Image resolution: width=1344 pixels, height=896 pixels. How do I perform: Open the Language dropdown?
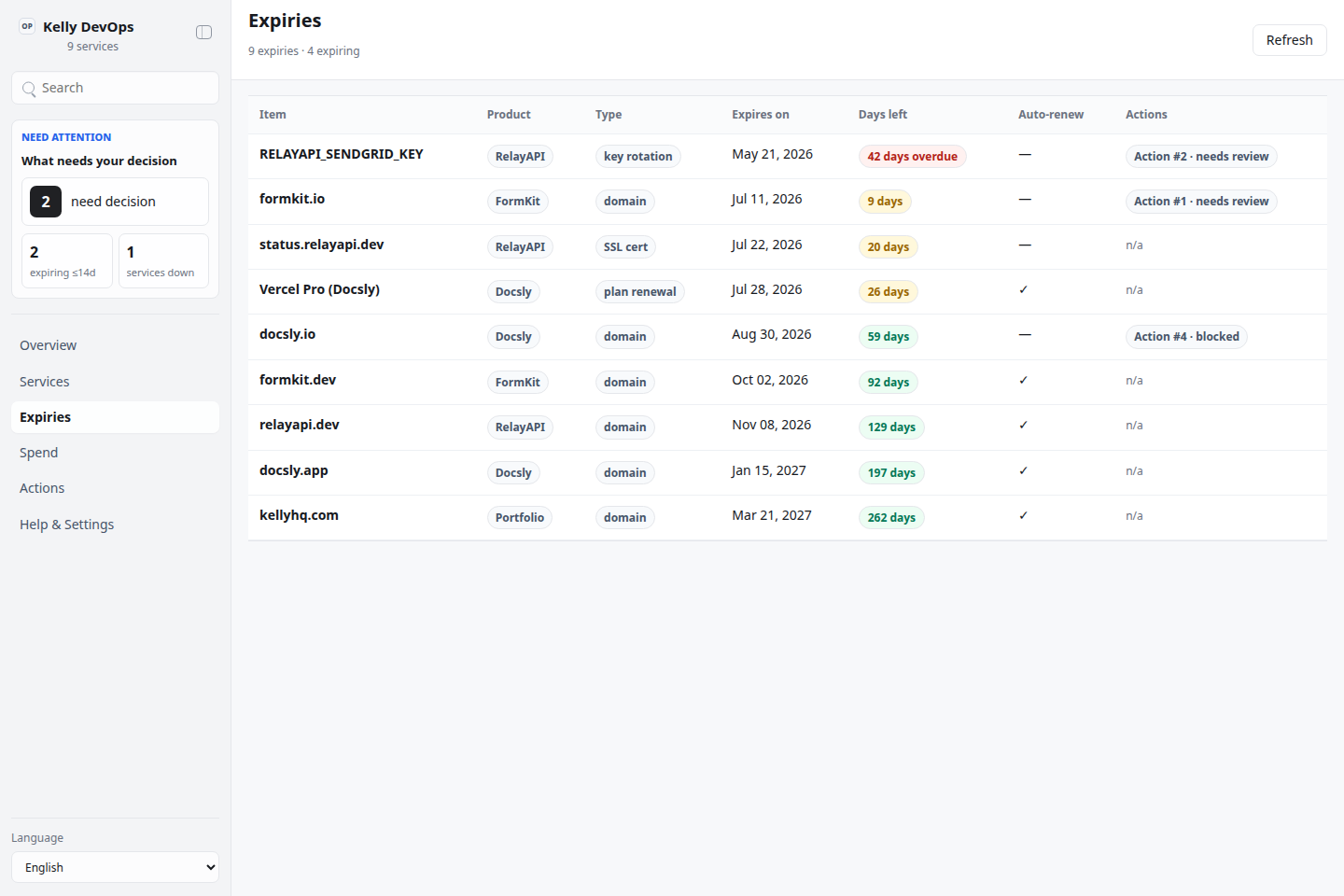tap(115, 867)
